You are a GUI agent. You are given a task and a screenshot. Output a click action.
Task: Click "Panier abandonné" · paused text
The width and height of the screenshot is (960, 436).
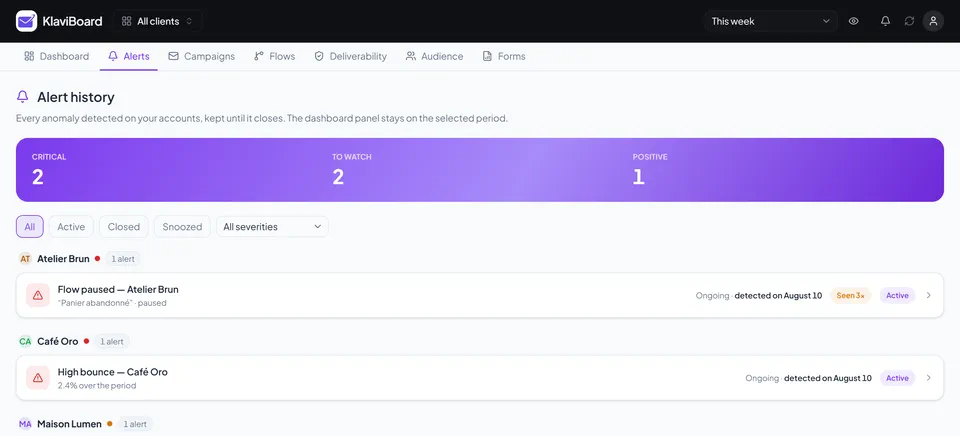(112, 303)
